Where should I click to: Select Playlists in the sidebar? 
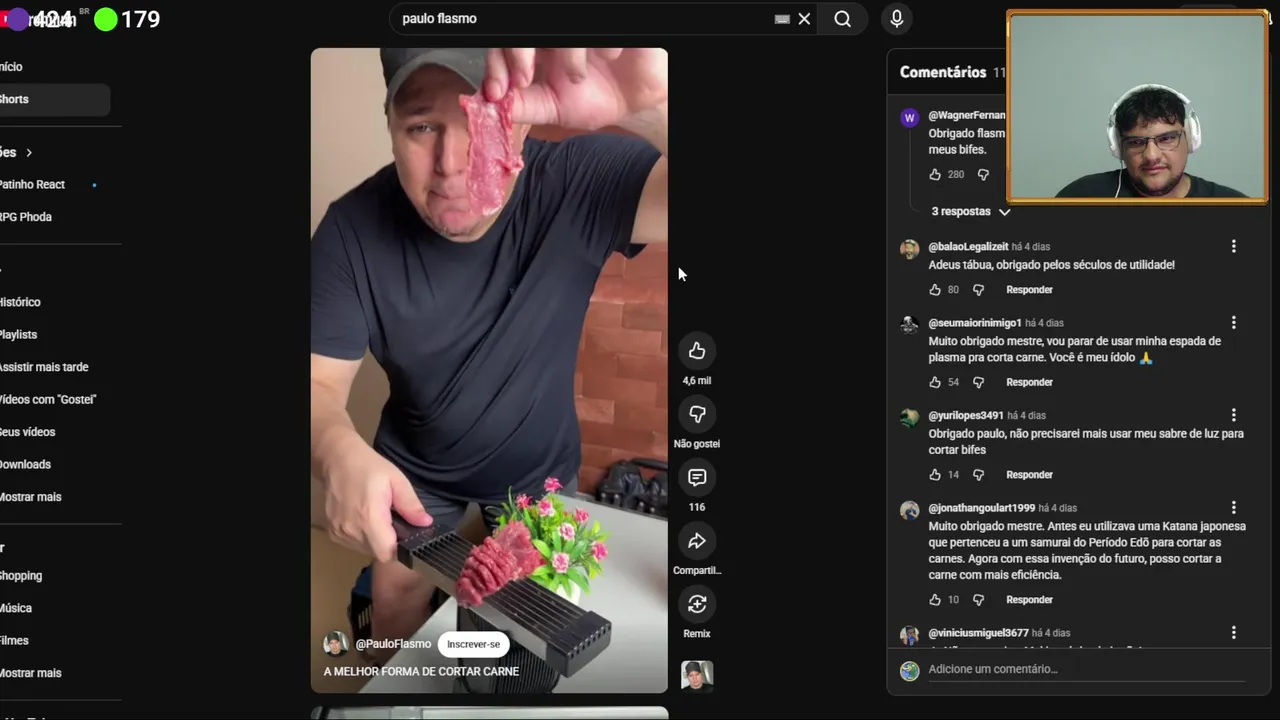coord(54,334)
